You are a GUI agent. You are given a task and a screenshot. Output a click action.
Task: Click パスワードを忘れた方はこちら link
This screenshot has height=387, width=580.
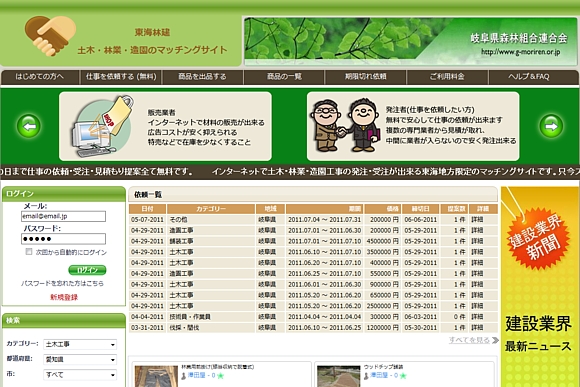[x=62, y=283]
